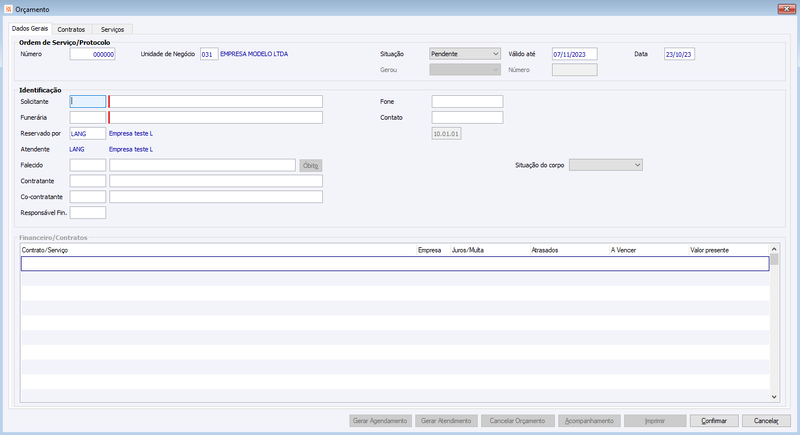Click the Funerária name field

pos(215,117)
